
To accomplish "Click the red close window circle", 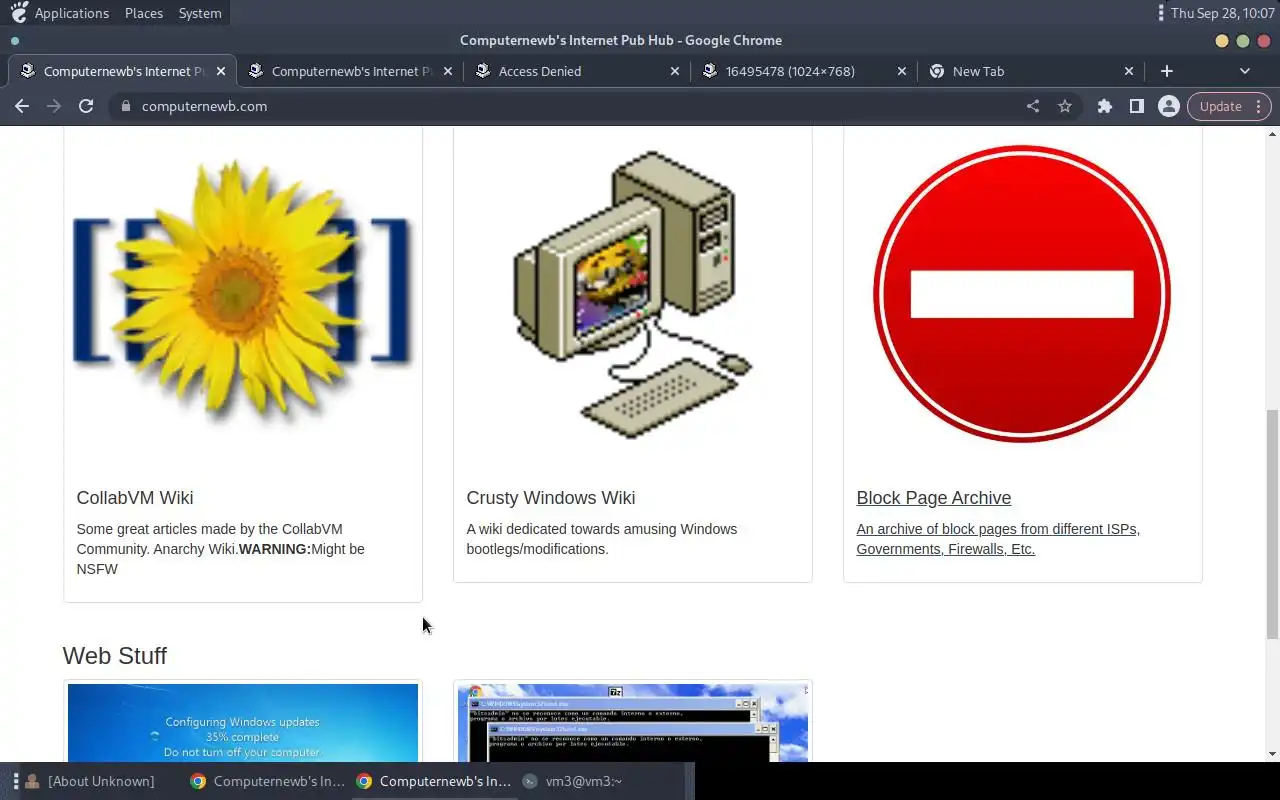I will coord(1264,41).
